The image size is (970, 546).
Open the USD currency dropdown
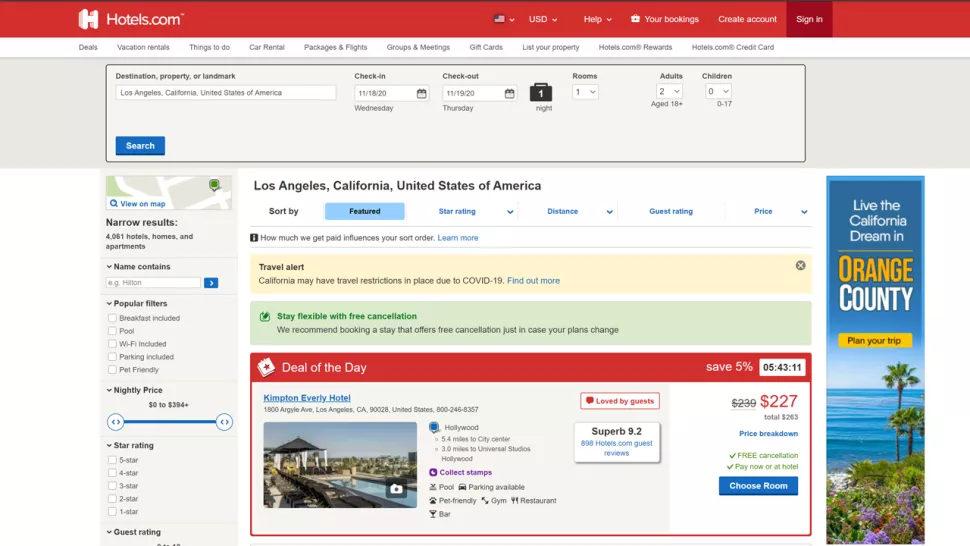click(543, 19)
